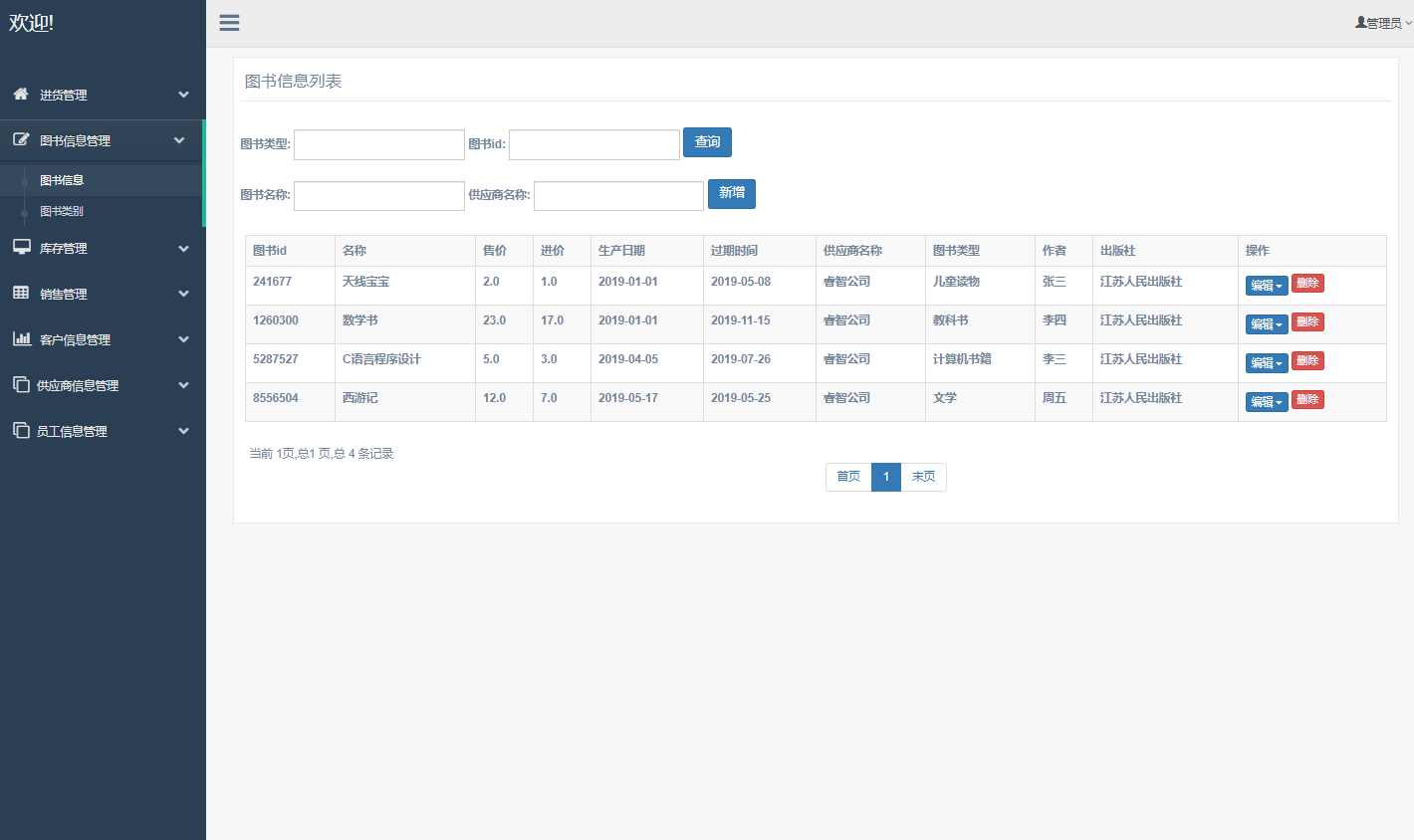Click the hamburger menu icon
1414x840 pixels.
pos(229,23)
